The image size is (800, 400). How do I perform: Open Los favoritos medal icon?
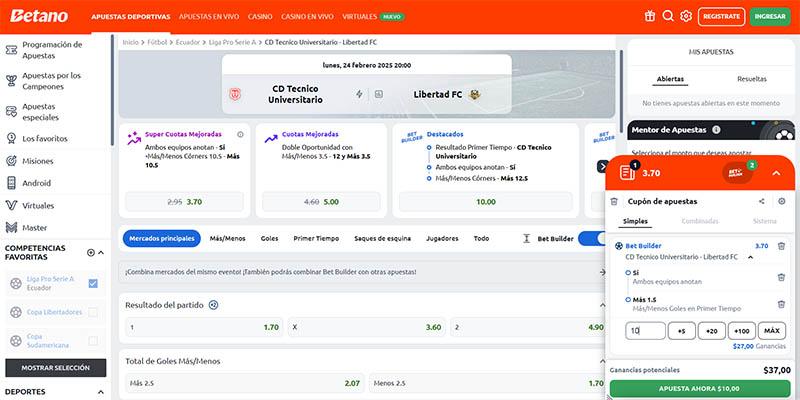coord(11,138)
